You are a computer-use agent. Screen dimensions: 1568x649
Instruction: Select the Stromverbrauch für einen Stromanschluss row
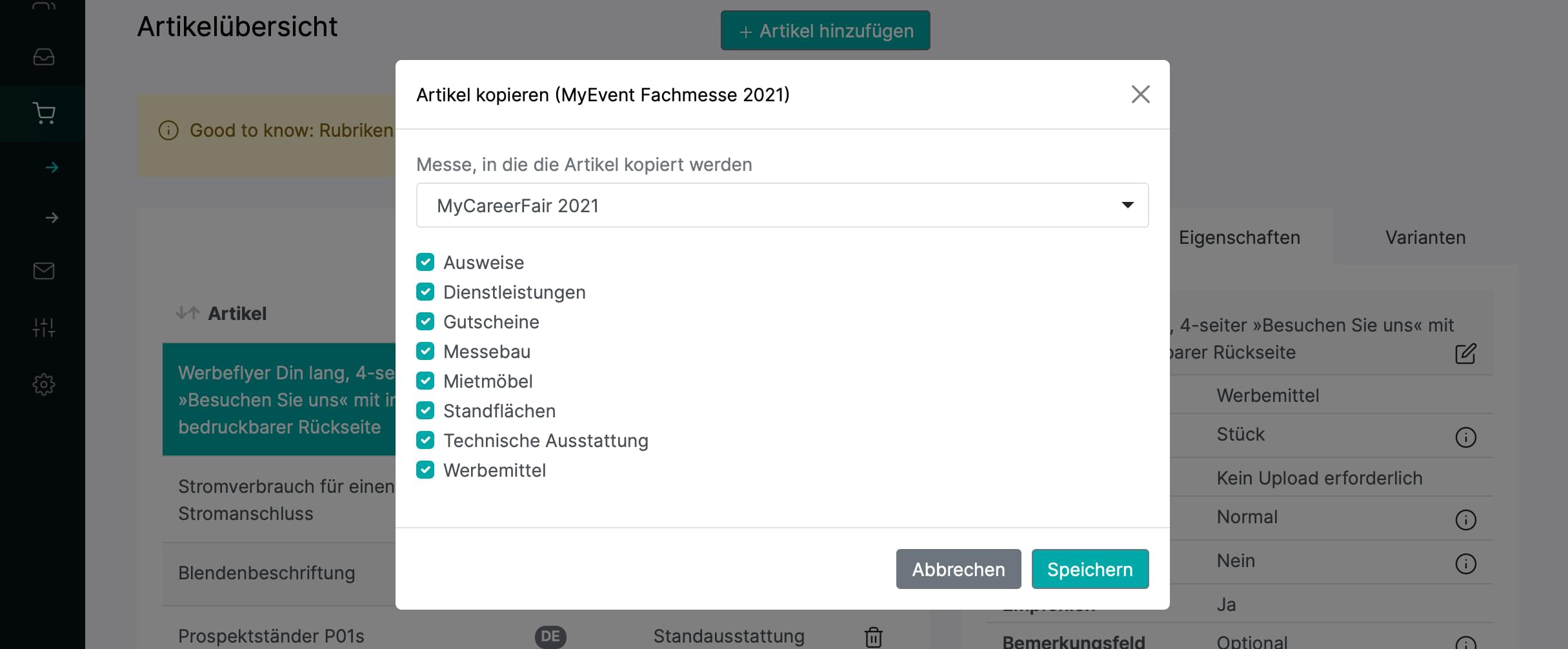click(x=279, y=500)
